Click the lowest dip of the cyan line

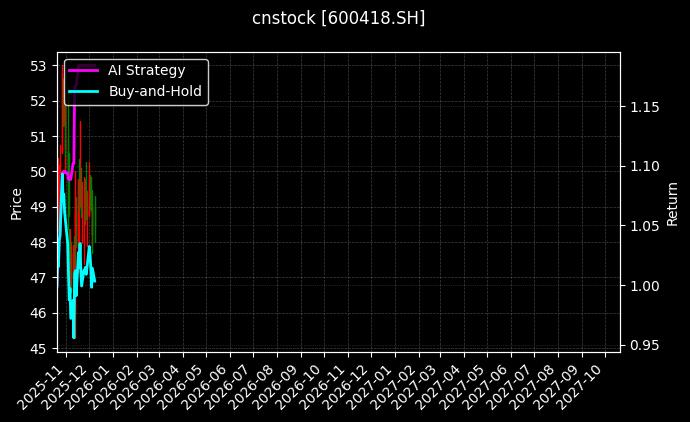click(74, 337)
